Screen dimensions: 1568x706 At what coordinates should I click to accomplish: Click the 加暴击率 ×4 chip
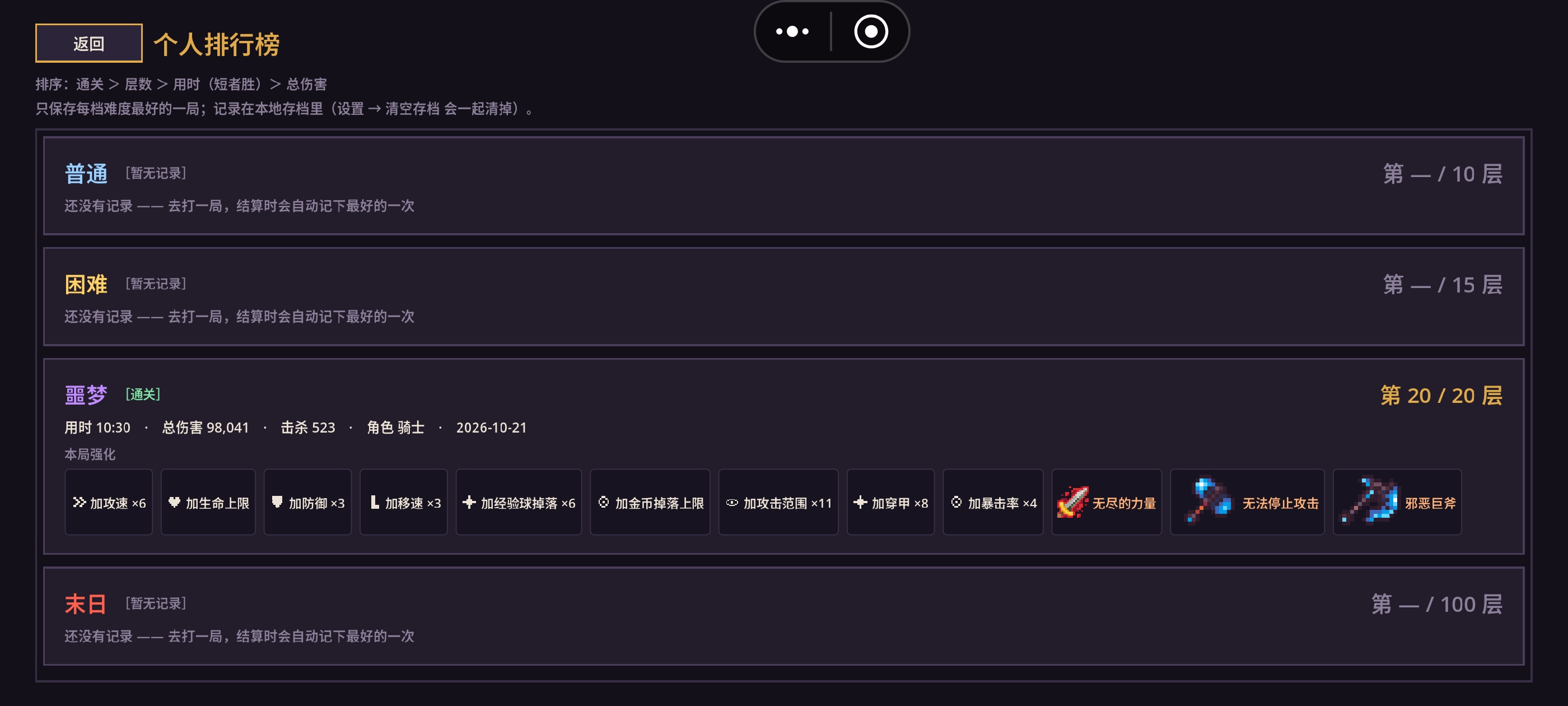point(993,503)
